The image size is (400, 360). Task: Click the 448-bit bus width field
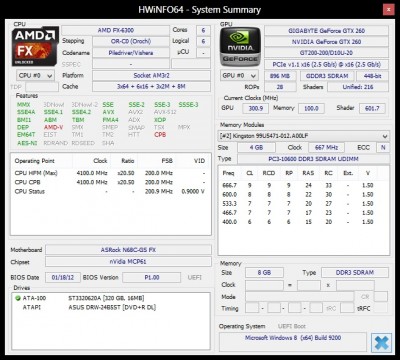pyautogui.click(x=373, y=76)
